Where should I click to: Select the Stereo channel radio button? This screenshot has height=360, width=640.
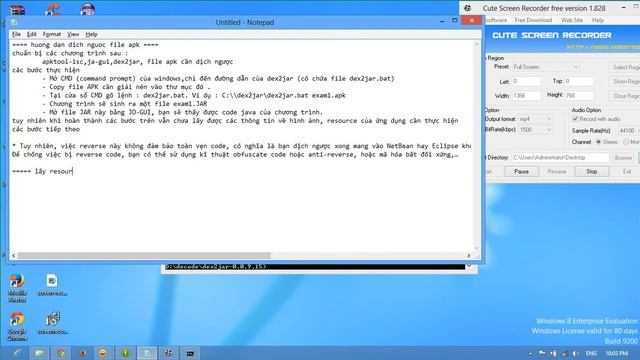tap(599, 142)
